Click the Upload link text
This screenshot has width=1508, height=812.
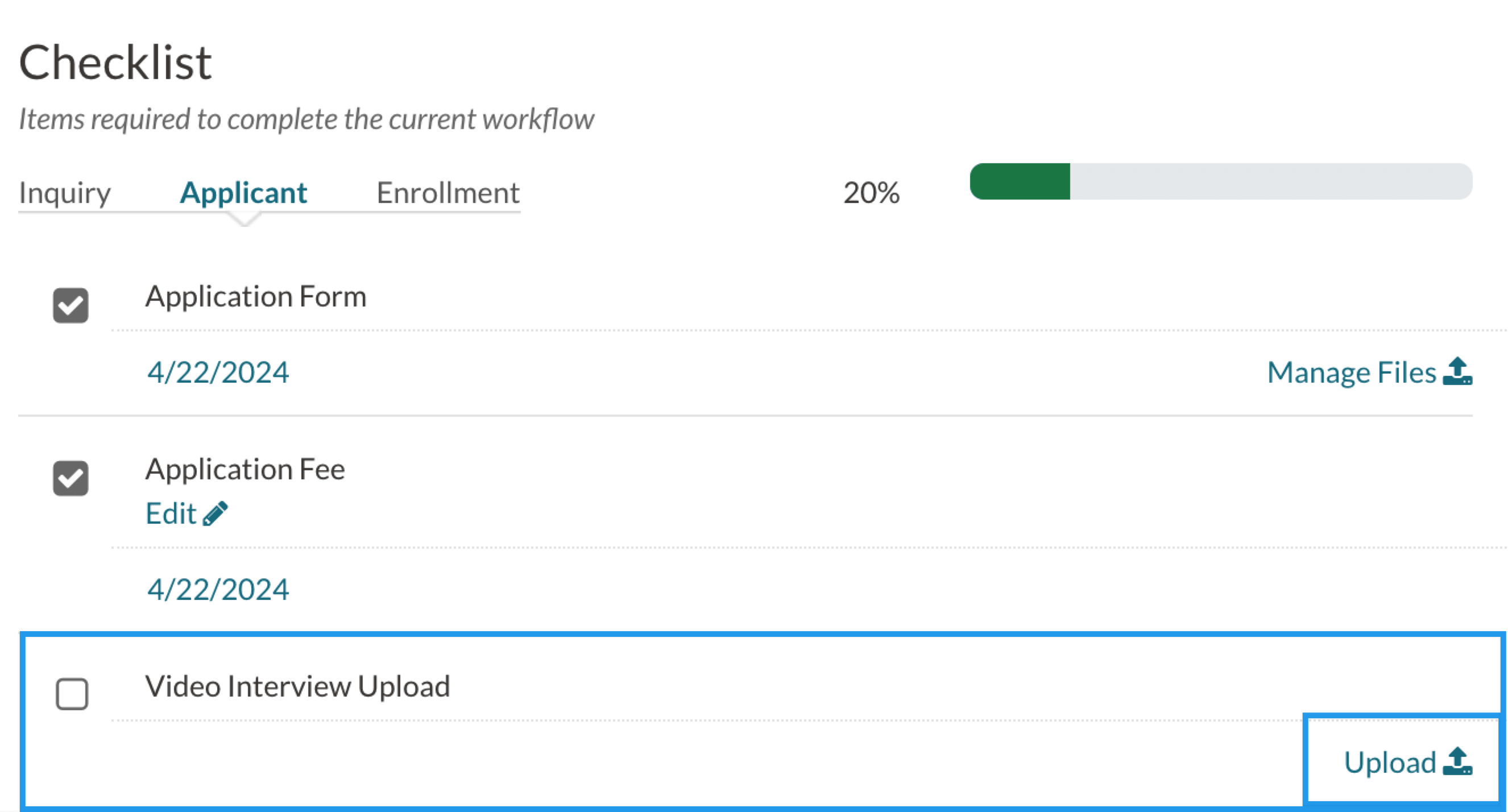(1390, 762)
